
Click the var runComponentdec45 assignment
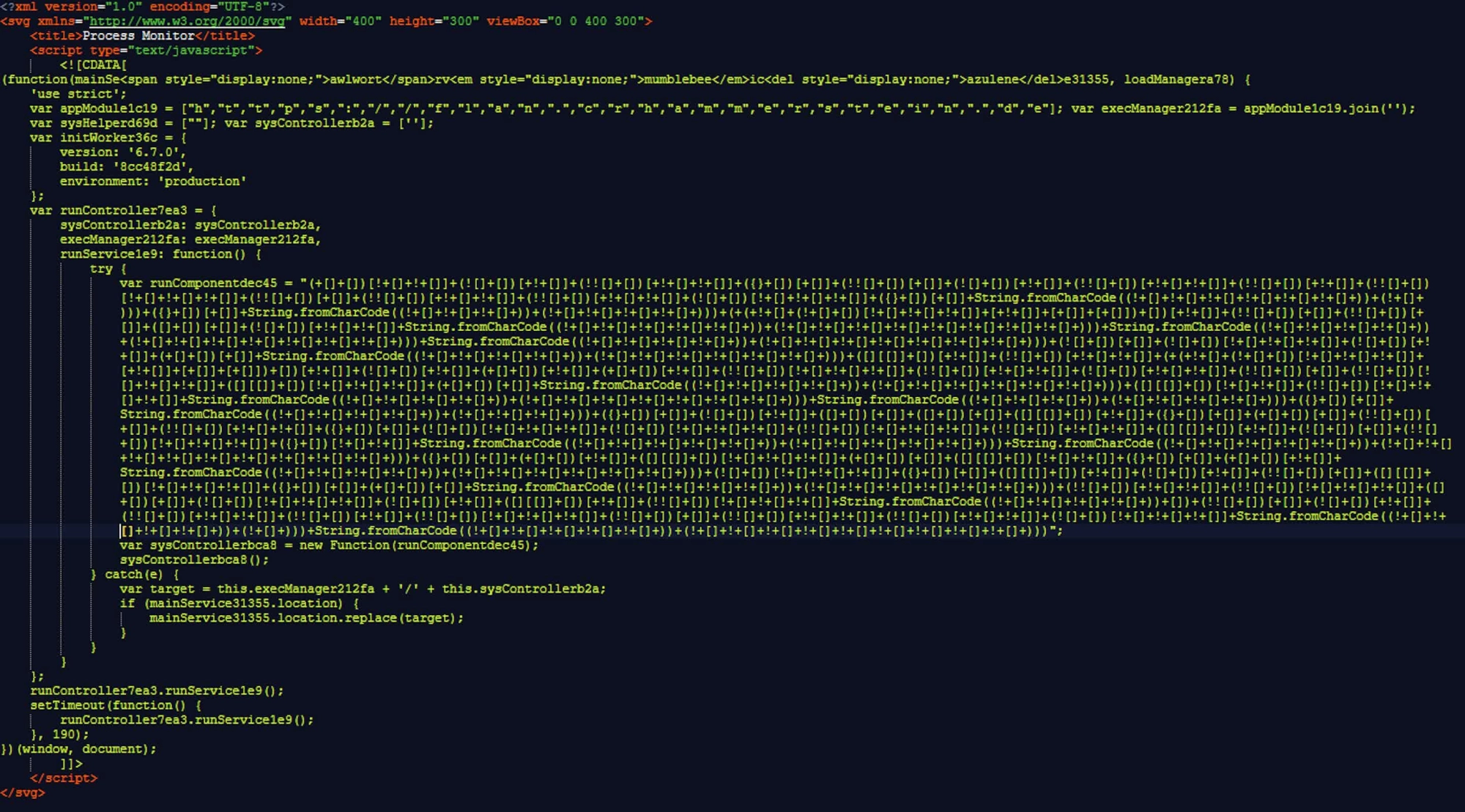point(775,283)
